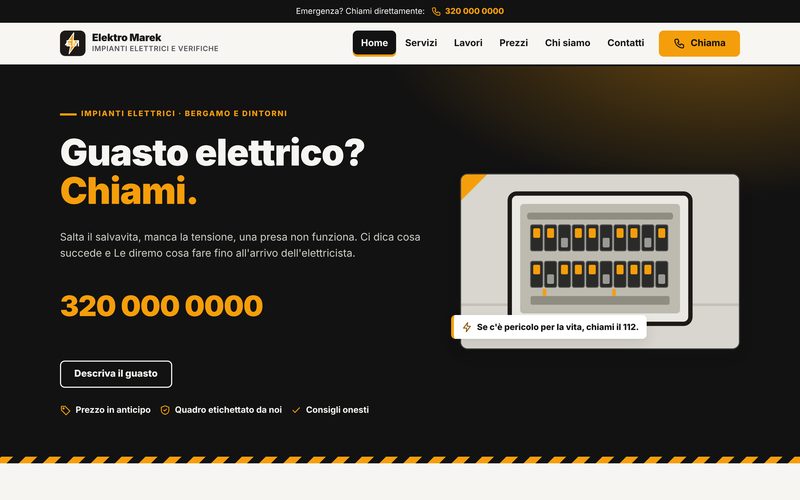Viewport: 800px width, 500px height.
Task: Click the price tag icon beside Prezzo in anticipo
Action: tap(65, 410)
